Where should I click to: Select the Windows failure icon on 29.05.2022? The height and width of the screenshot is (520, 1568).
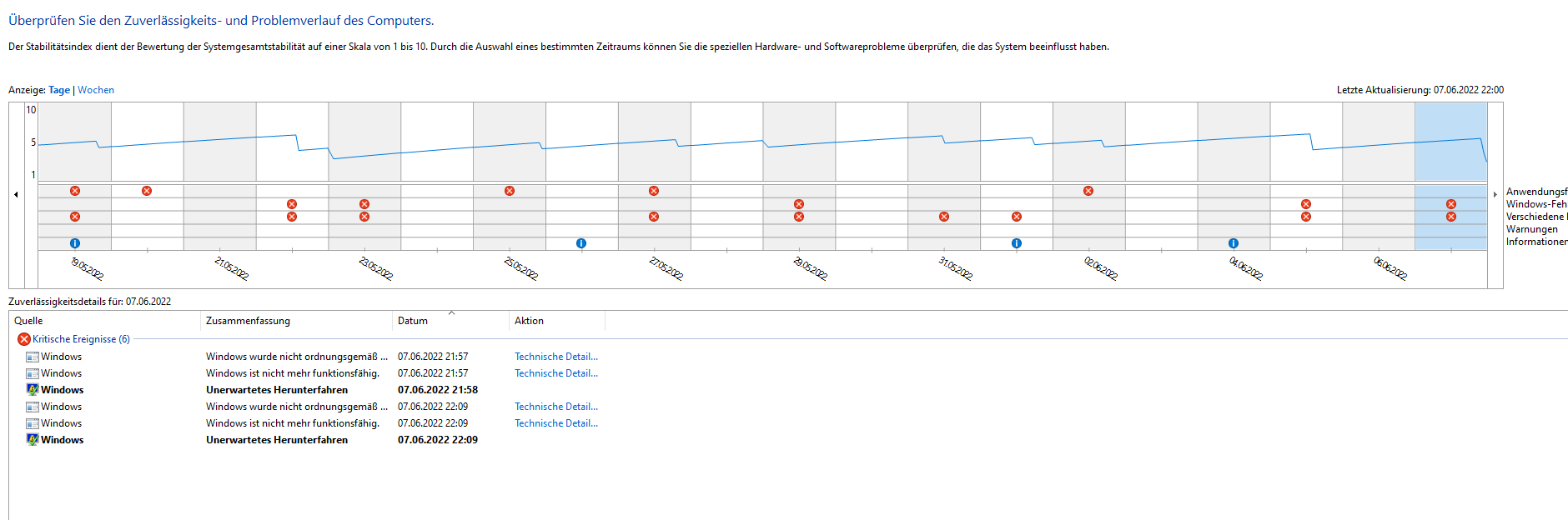click(x=799, y=204)
